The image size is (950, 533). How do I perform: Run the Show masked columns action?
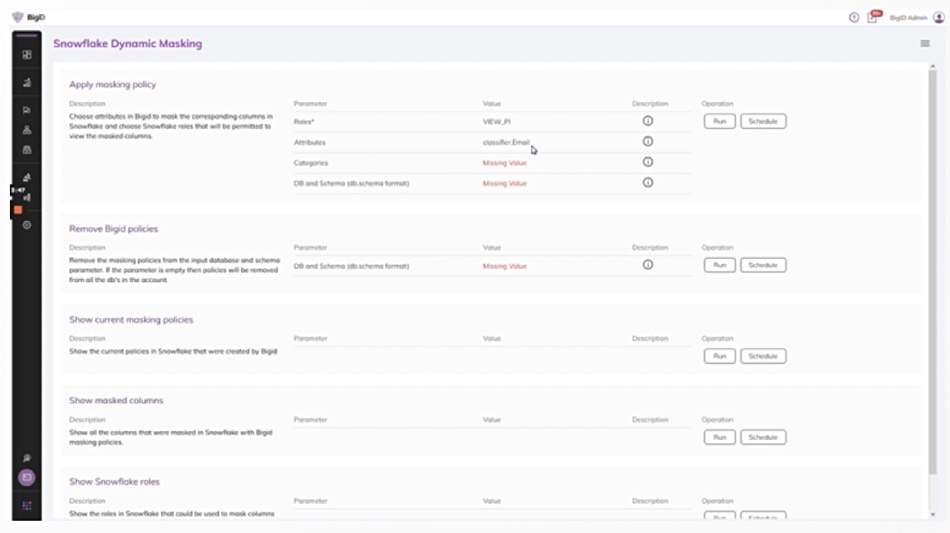point(719,437)
